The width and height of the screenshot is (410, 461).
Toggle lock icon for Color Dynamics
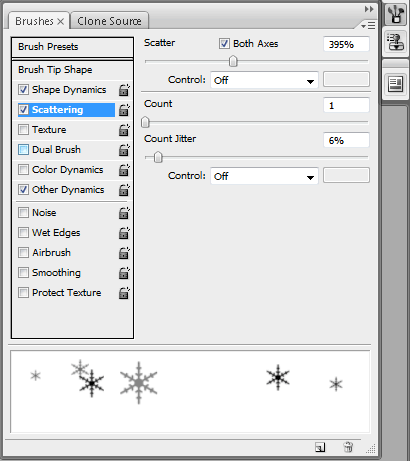[x=124, y=170]
